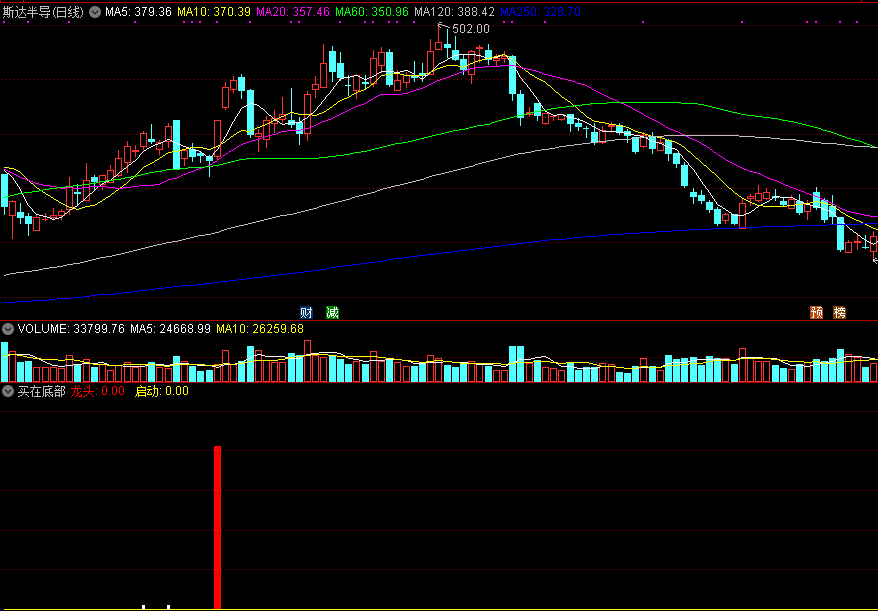This screenshot has height=611, width=878.
Task: Open the 买在底部 indicator dropdown arrow
Action: point(8,391)
